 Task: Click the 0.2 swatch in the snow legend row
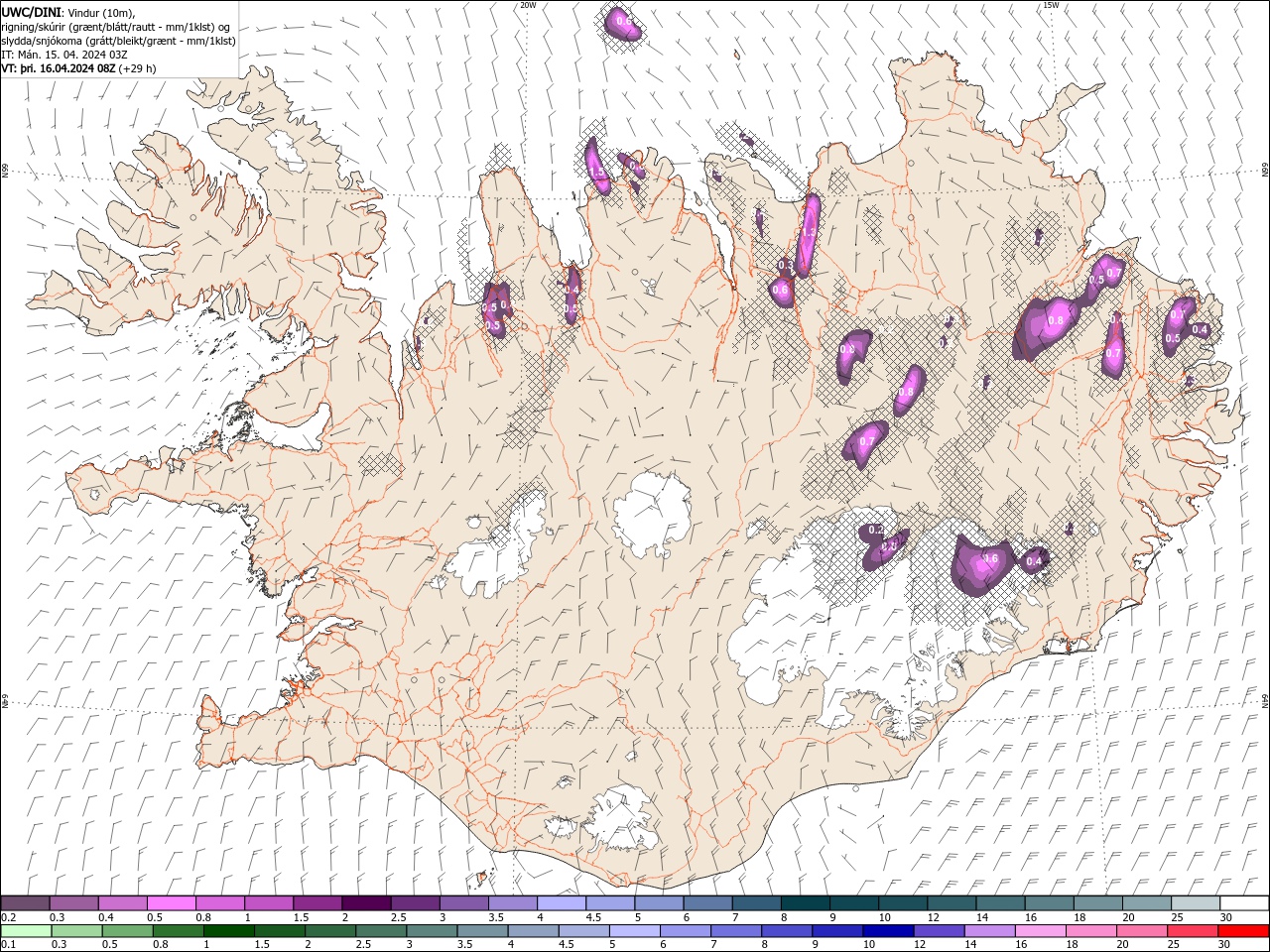click(25, 903)
